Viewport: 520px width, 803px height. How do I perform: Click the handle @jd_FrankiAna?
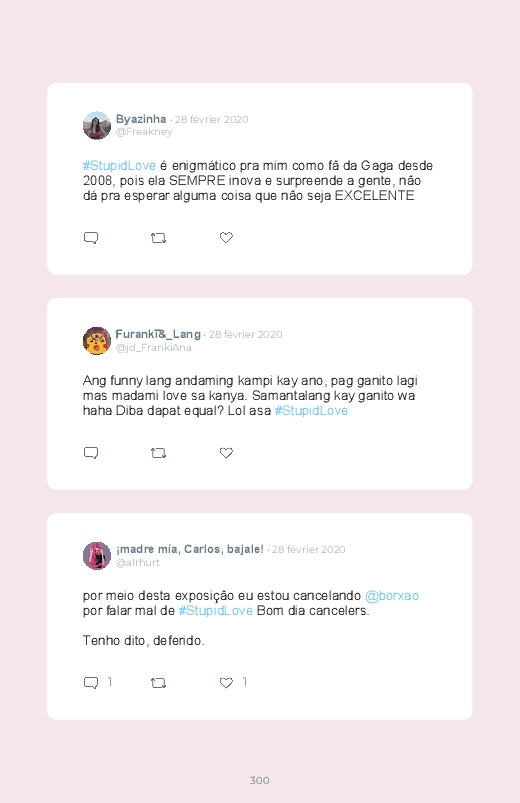[x=154, y=348]
